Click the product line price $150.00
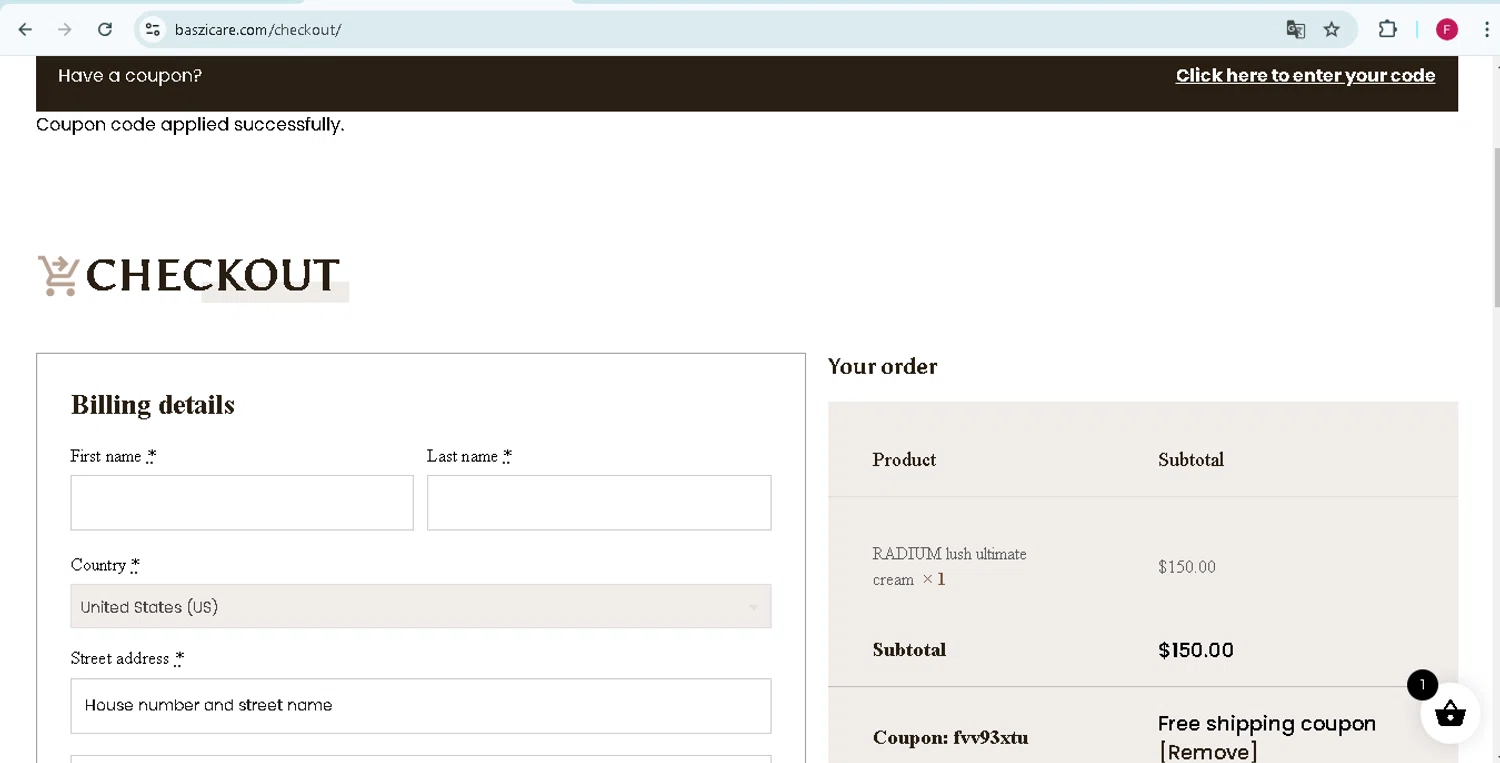 point(1187,567)
